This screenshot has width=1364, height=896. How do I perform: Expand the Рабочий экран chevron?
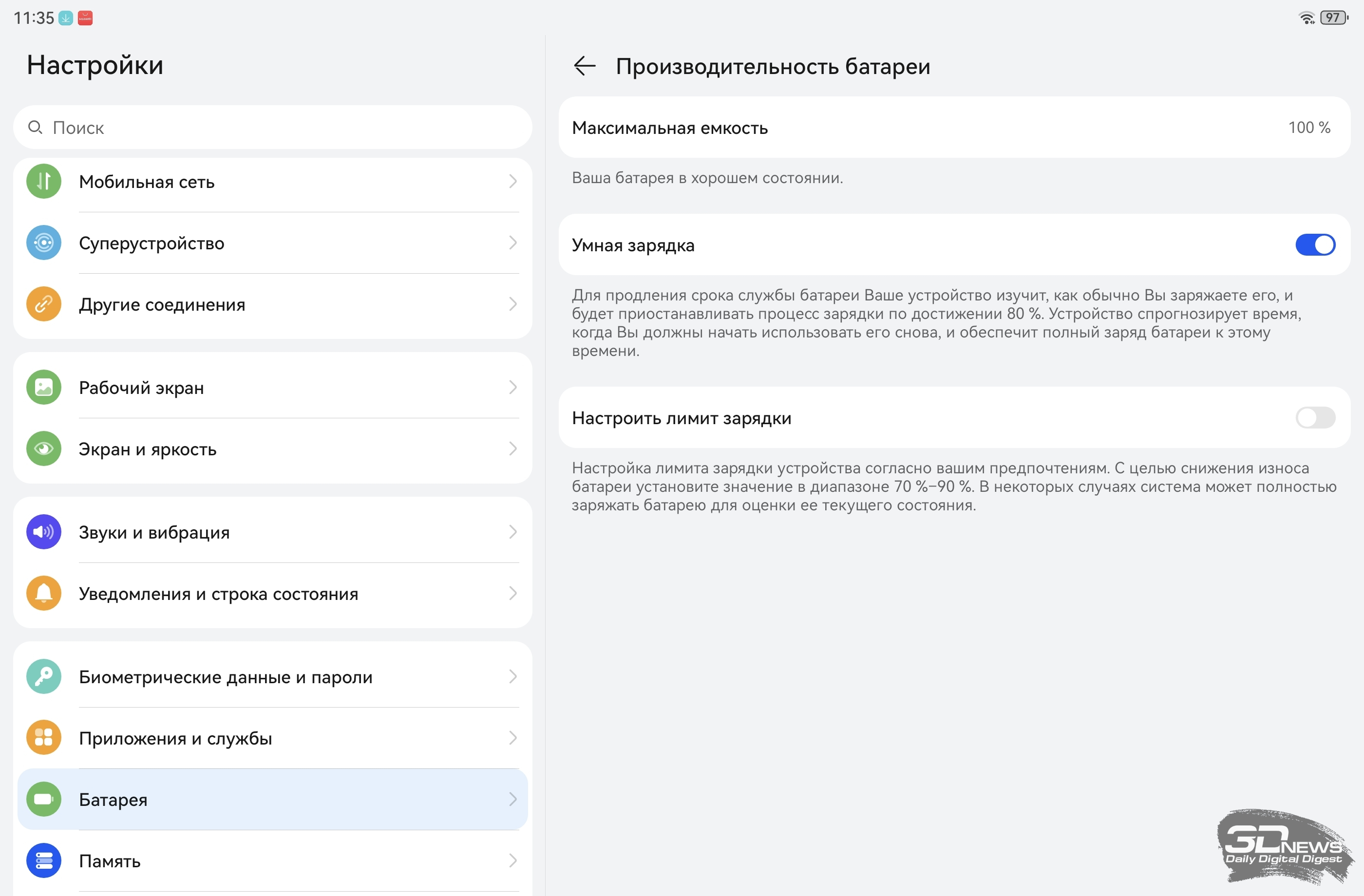point(513,388)
